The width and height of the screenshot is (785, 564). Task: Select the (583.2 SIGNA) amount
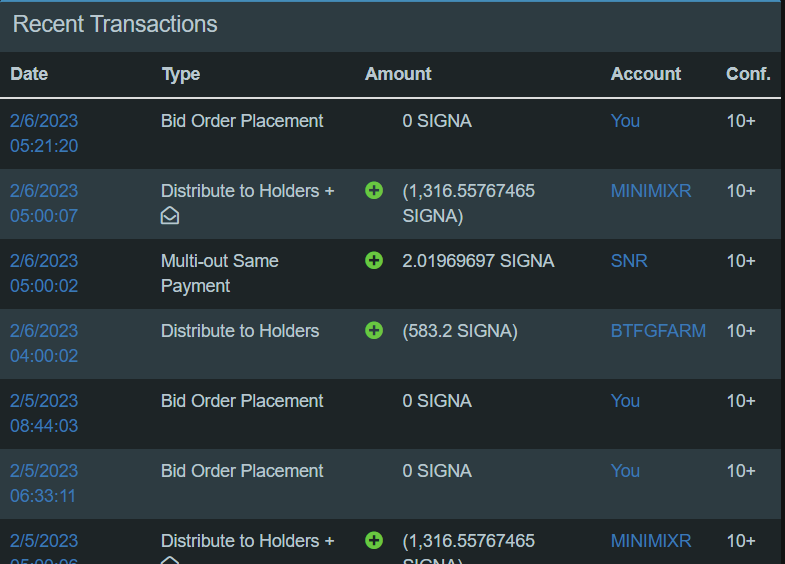460,331
